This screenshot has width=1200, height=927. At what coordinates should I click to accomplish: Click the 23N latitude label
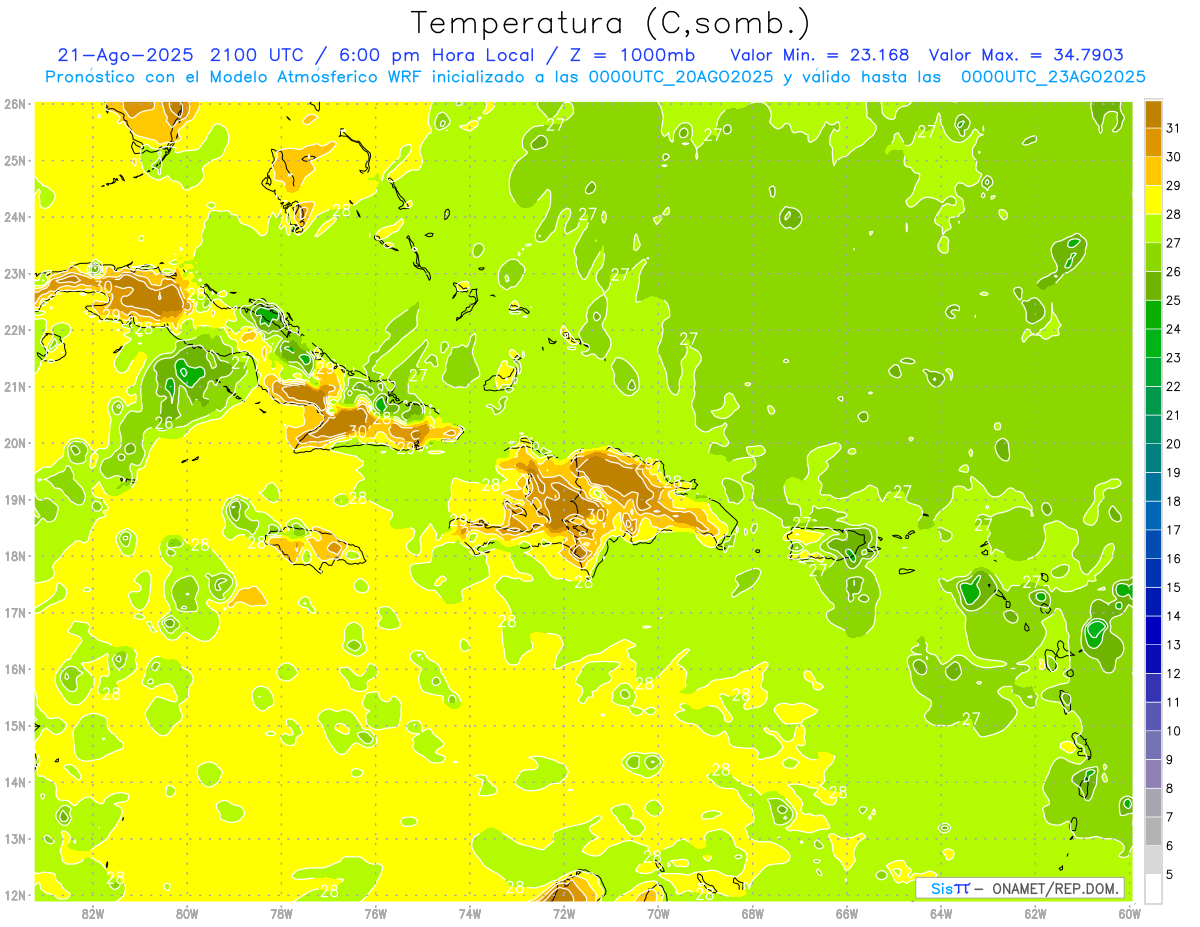coord(14,273)
